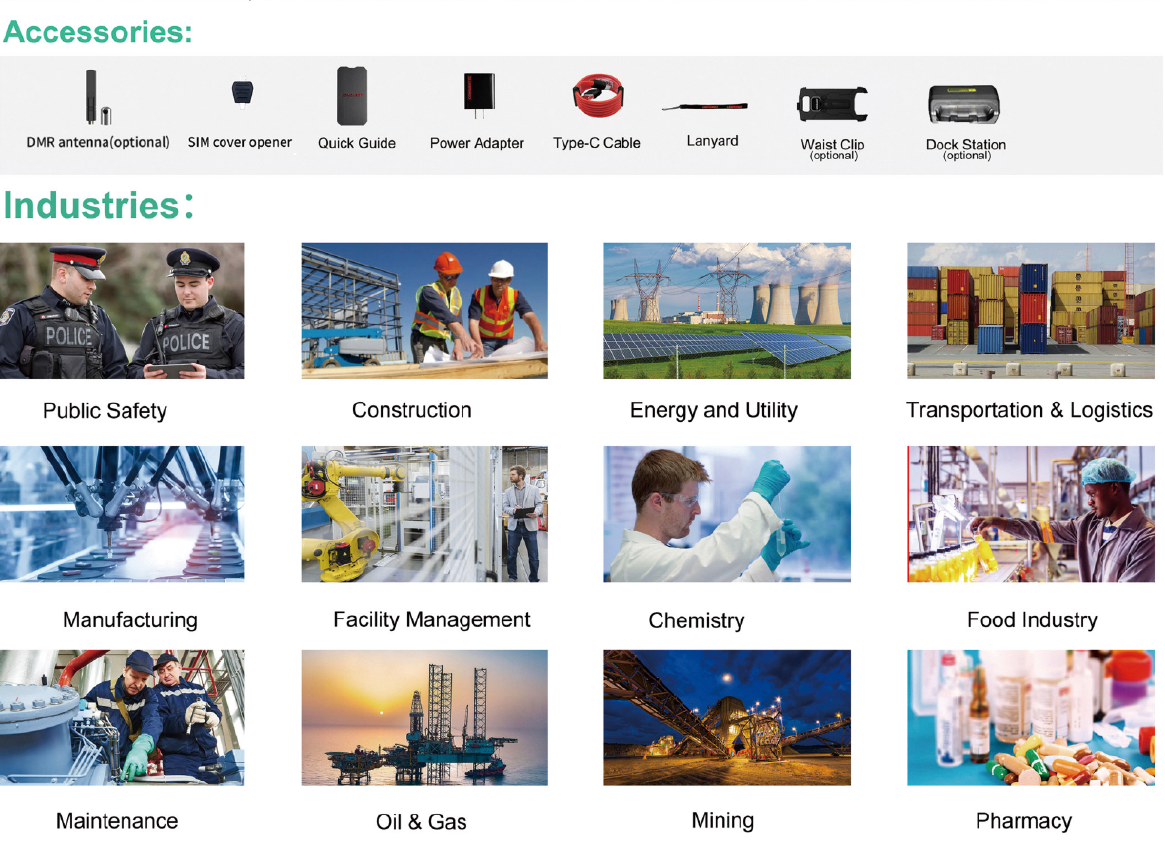
Task: Click the Maintenance caption text
Action: pos(117,821)
